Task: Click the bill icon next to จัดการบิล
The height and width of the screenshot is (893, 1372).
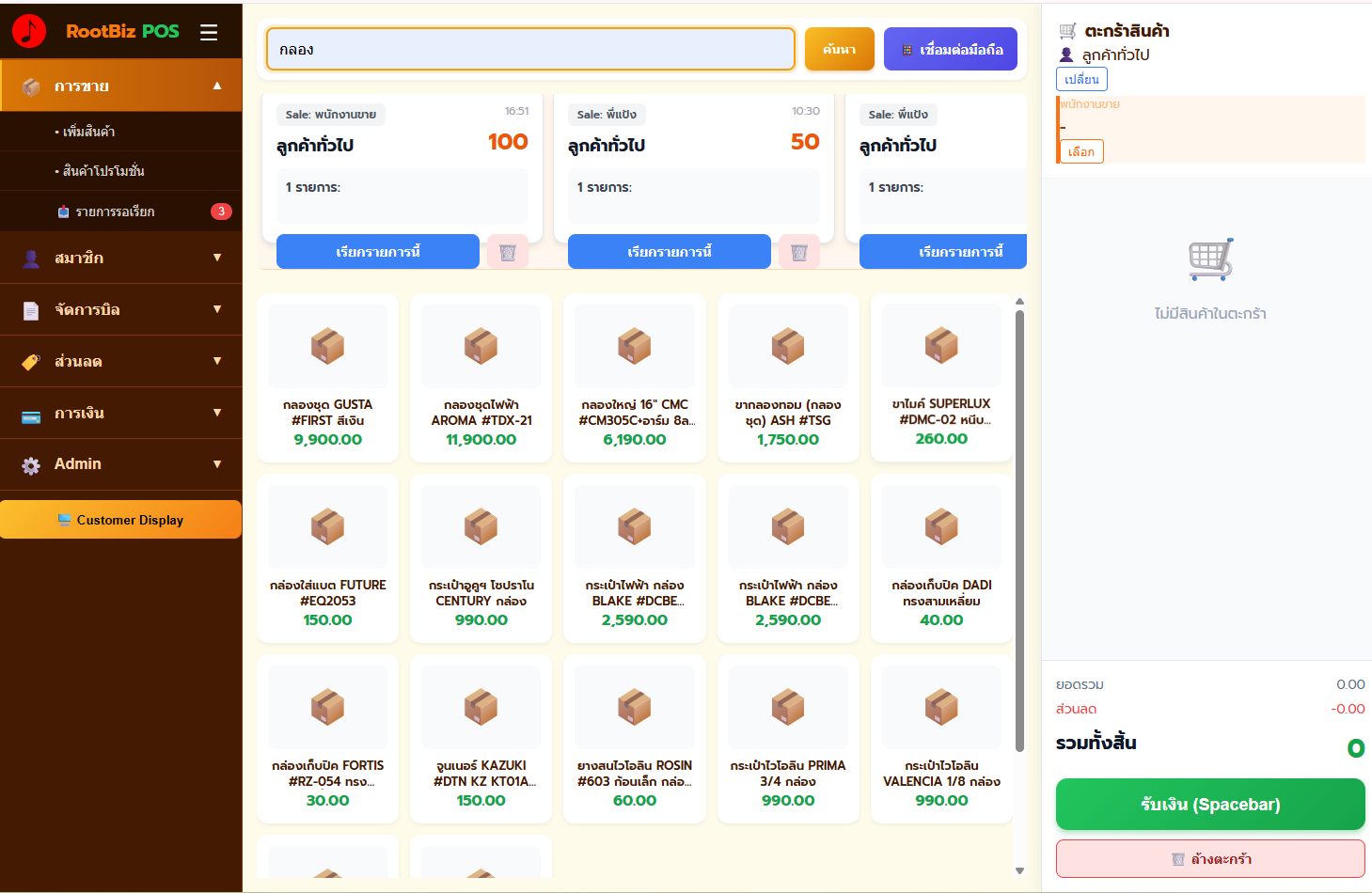Action: 30,309
